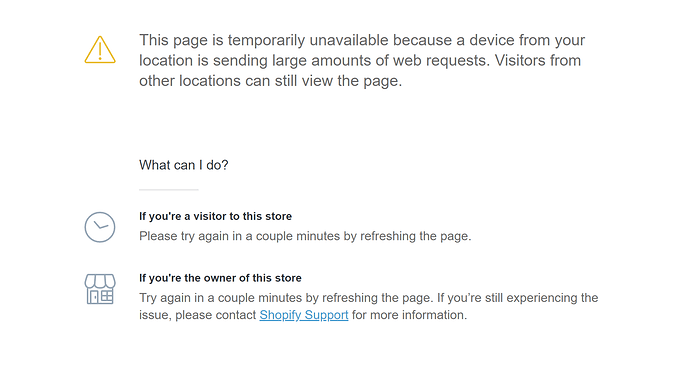690x391 pixels.
Task: Click the "What can I do?" heading
Action: 184,165
